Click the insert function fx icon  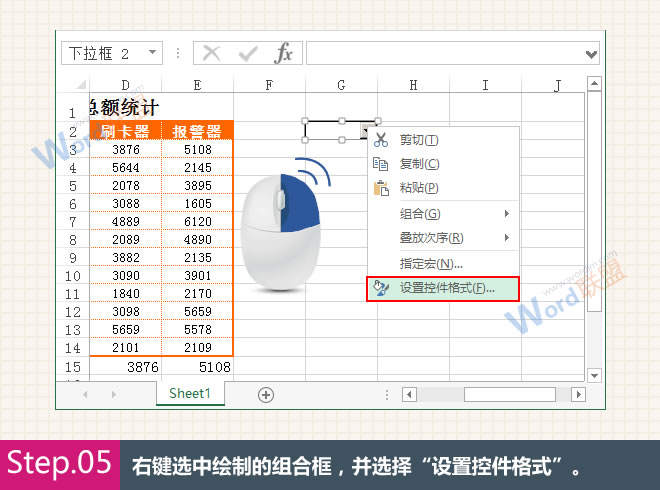point(284,53)
